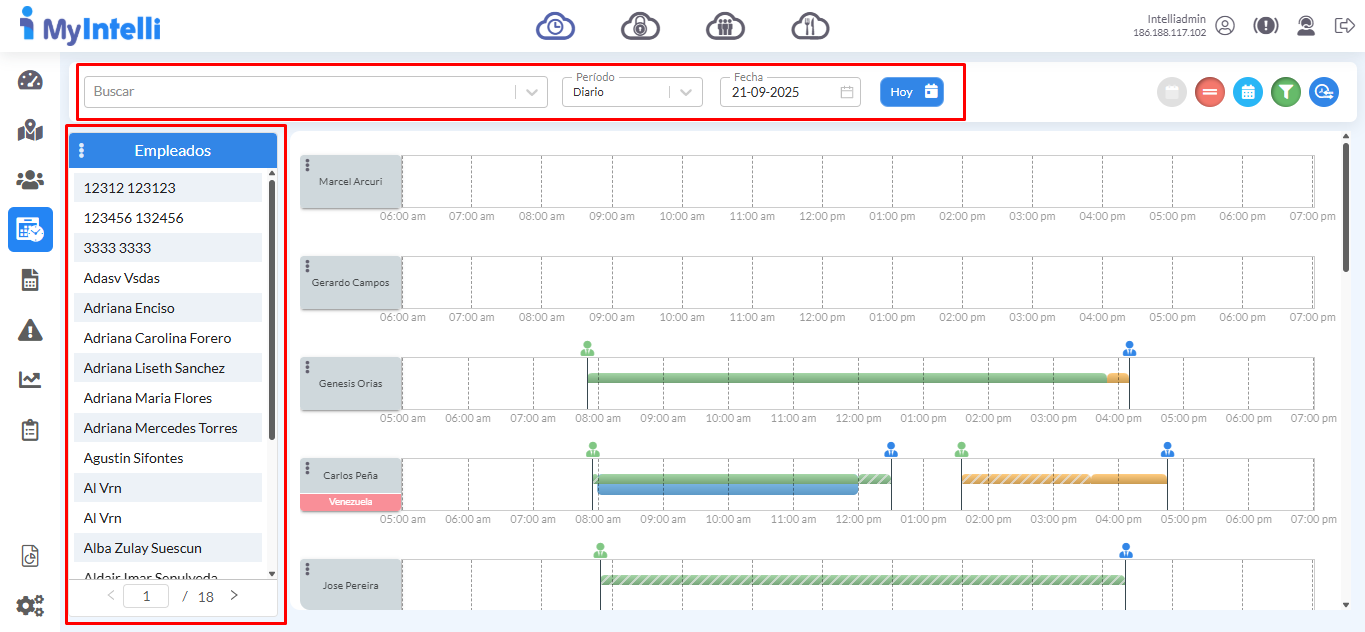The image size is (1365, 632).
Task: Go to the next page of employees
Action: point(234,596)
